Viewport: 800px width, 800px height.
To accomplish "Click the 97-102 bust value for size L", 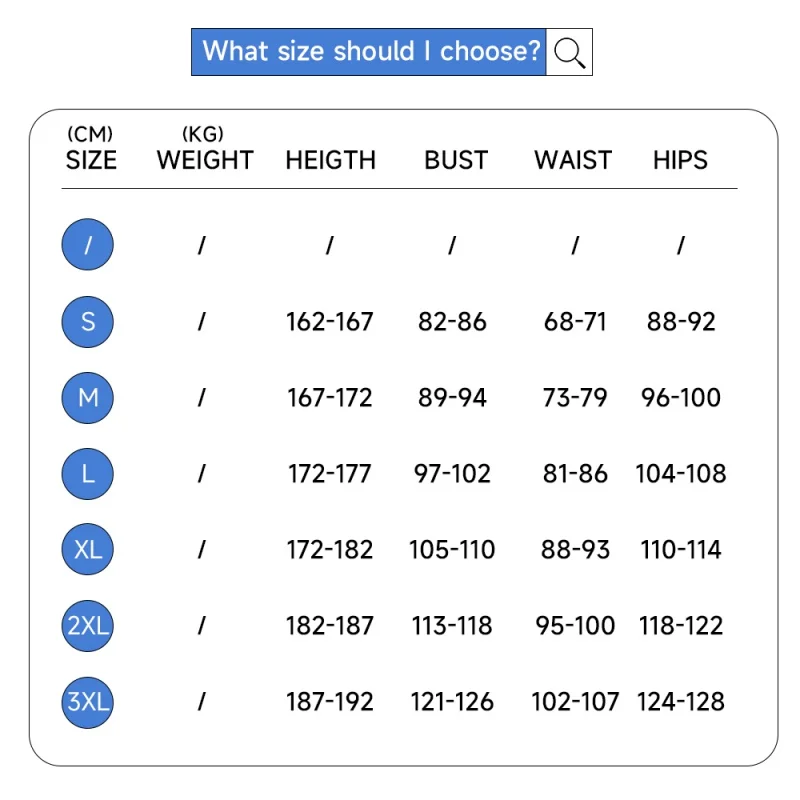I will point(452,474).
